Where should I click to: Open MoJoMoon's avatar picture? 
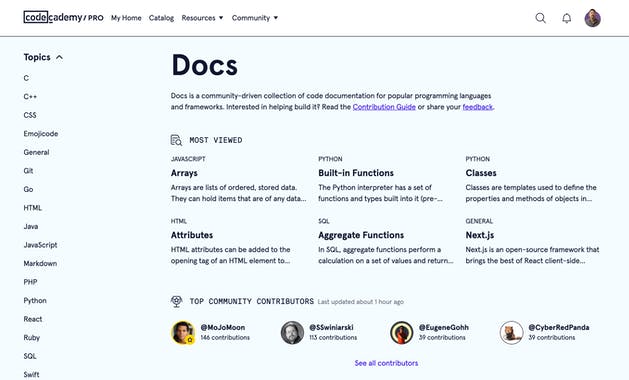183,332
